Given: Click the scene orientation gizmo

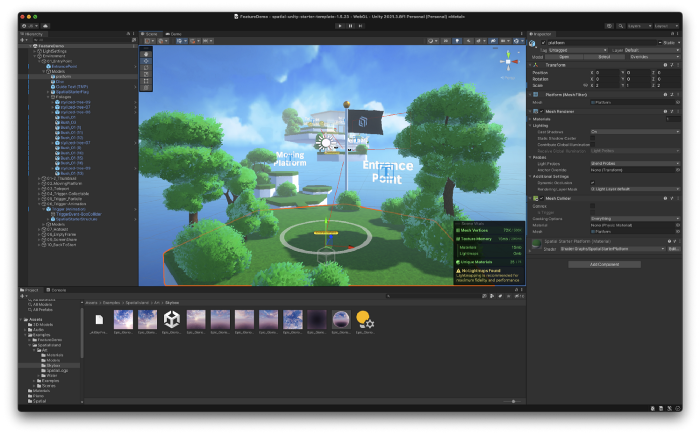Looking at the screenshot, I should 508,62.
